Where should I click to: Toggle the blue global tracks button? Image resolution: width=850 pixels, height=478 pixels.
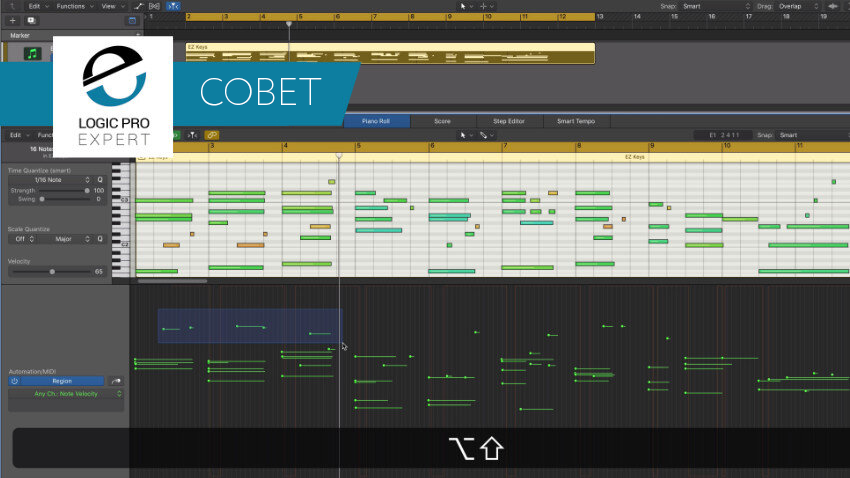click(132, 21)
